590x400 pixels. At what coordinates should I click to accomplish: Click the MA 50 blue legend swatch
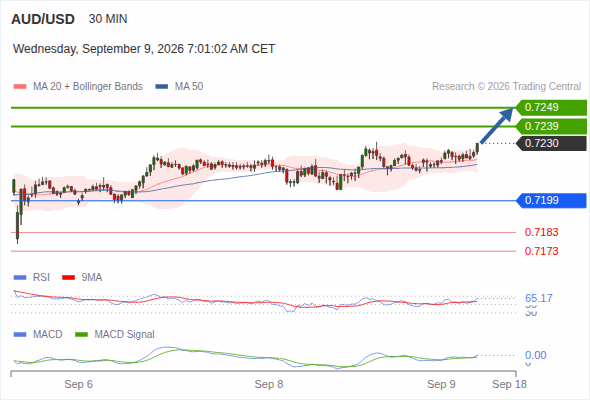161,87
